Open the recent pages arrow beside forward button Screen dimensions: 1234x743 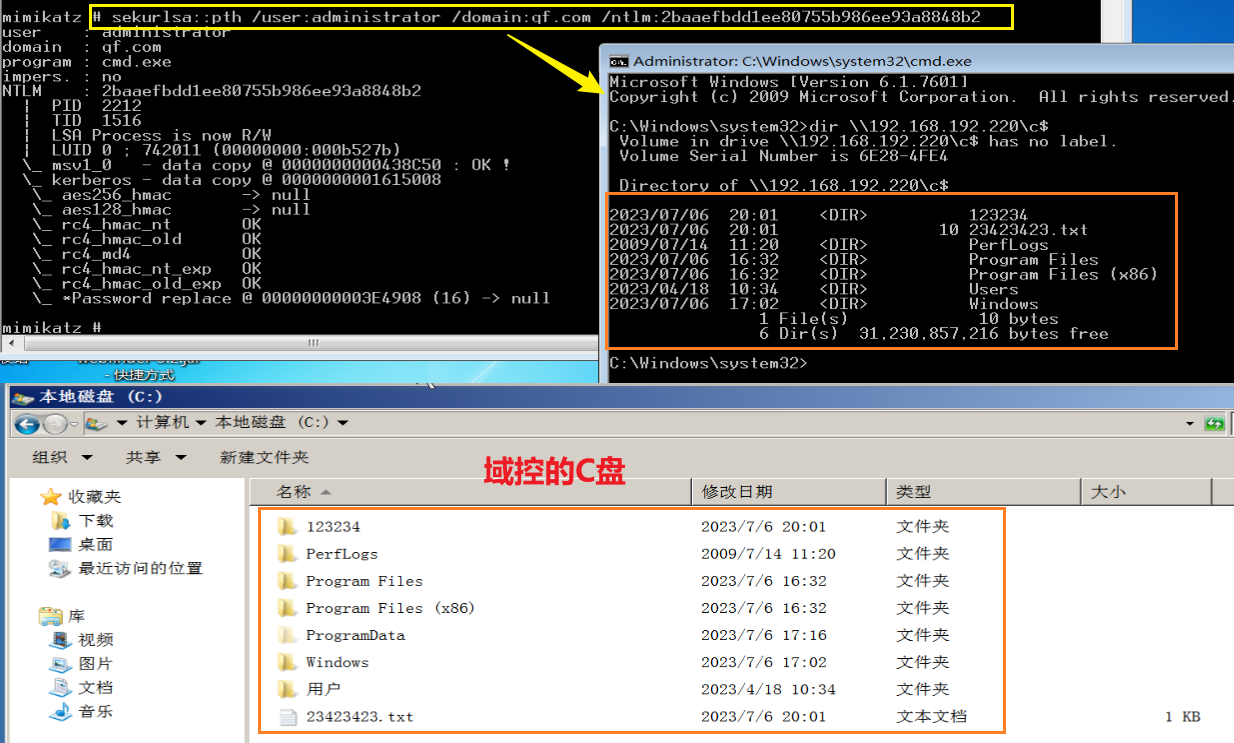[74, 424]
